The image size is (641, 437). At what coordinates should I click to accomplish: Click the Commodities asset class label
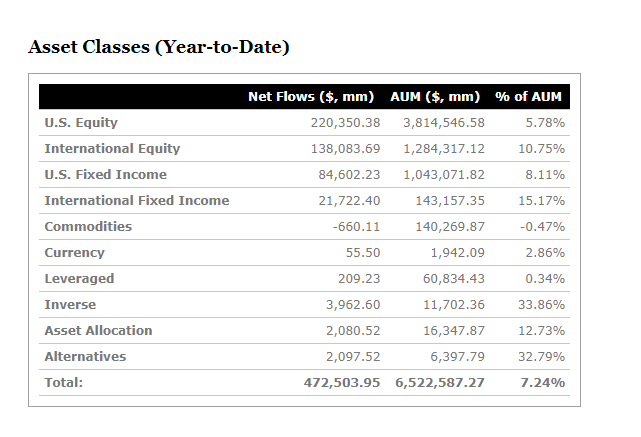pyautogui.click(x=88, y=226)
